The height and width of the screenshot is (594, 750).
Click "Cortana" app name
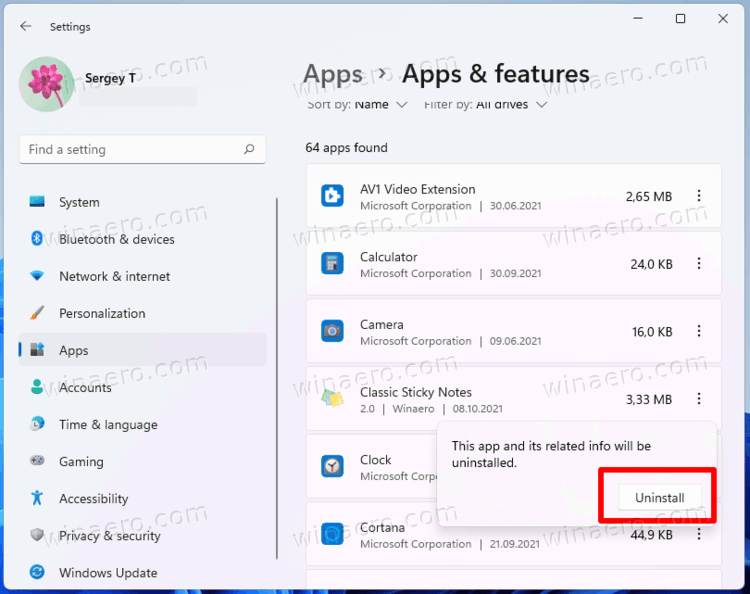click(x=382, y=528)
